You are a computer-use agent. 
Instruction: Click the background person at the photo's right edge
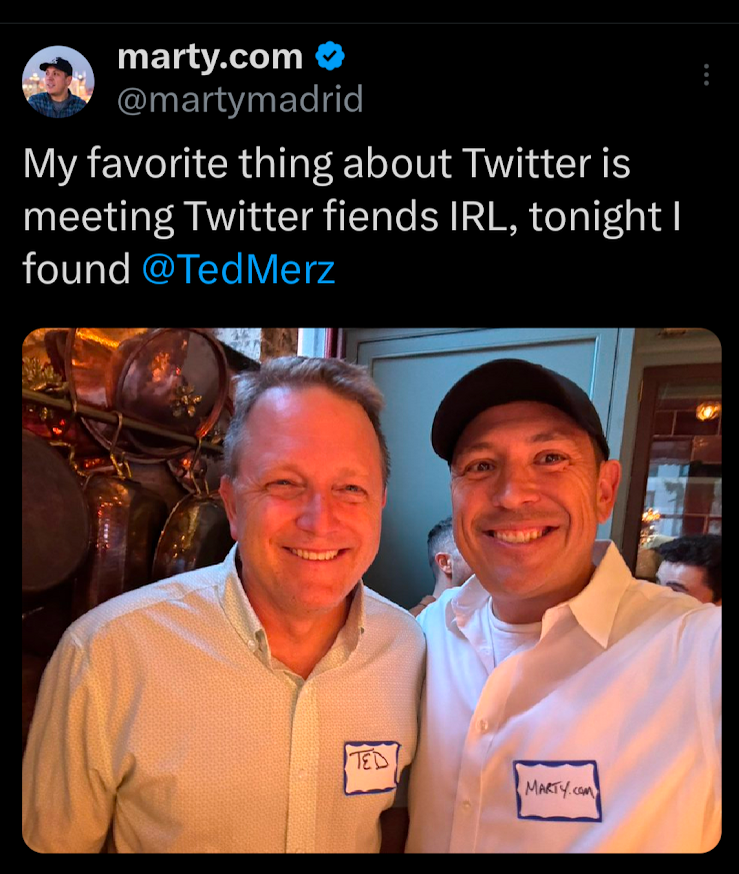tap(692, 569)
